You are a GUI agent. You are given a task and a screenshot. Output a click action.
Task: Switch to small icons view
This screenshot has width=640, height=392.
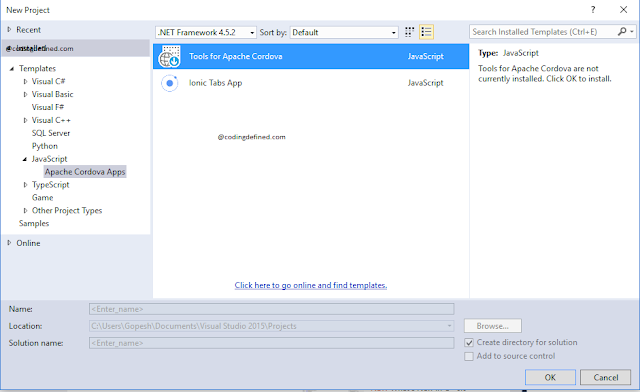coord(409,32)
